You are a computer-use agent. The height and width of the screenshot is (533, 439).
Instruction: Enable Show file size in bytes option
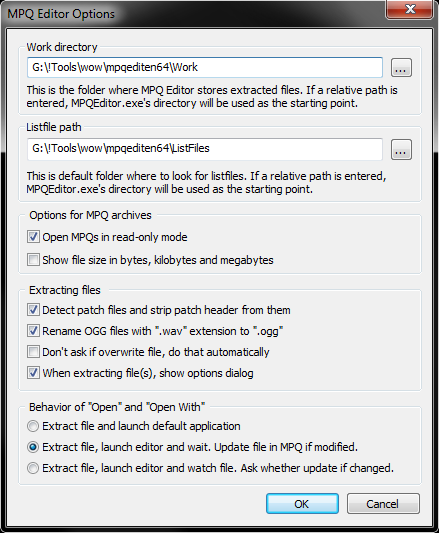tap(33, 260)
